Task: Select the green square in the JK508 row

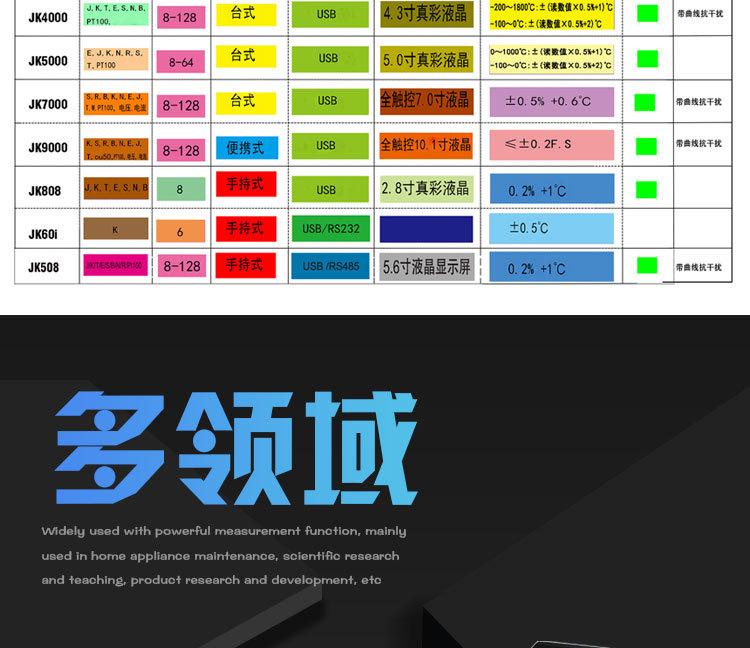Action: [x=647, y=266]
